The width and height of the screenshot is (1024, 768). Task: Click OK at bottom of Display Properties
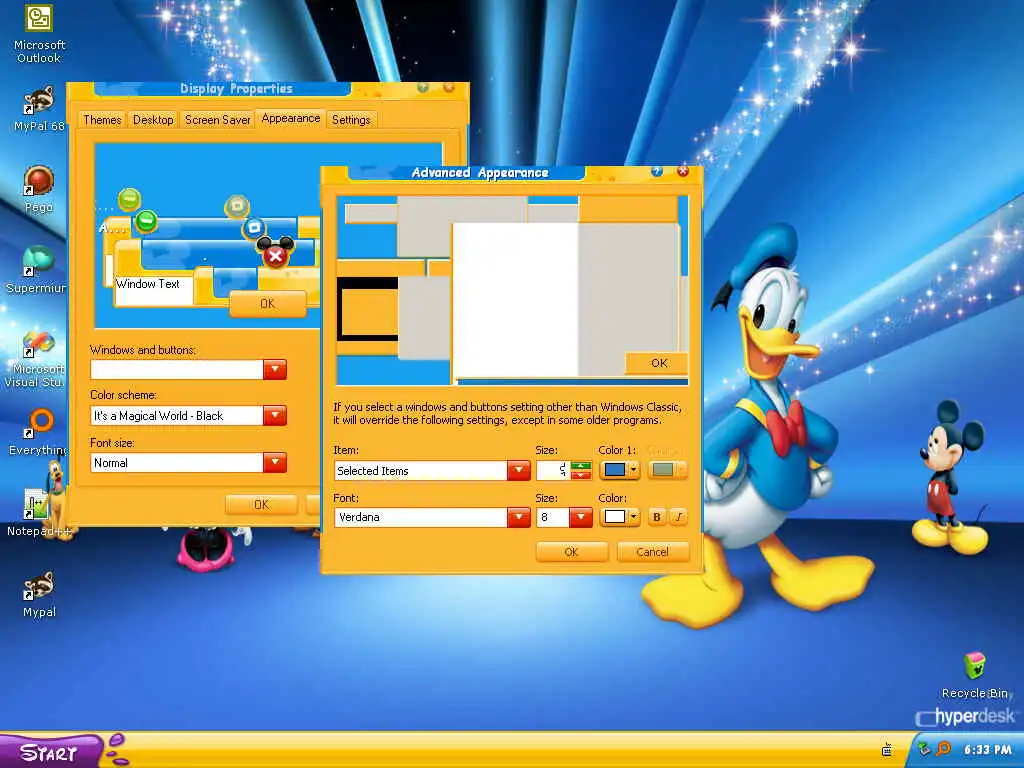261,504
